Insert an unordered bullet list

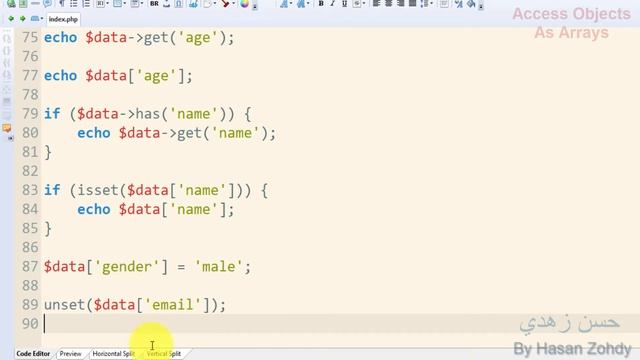coord(74,3)
